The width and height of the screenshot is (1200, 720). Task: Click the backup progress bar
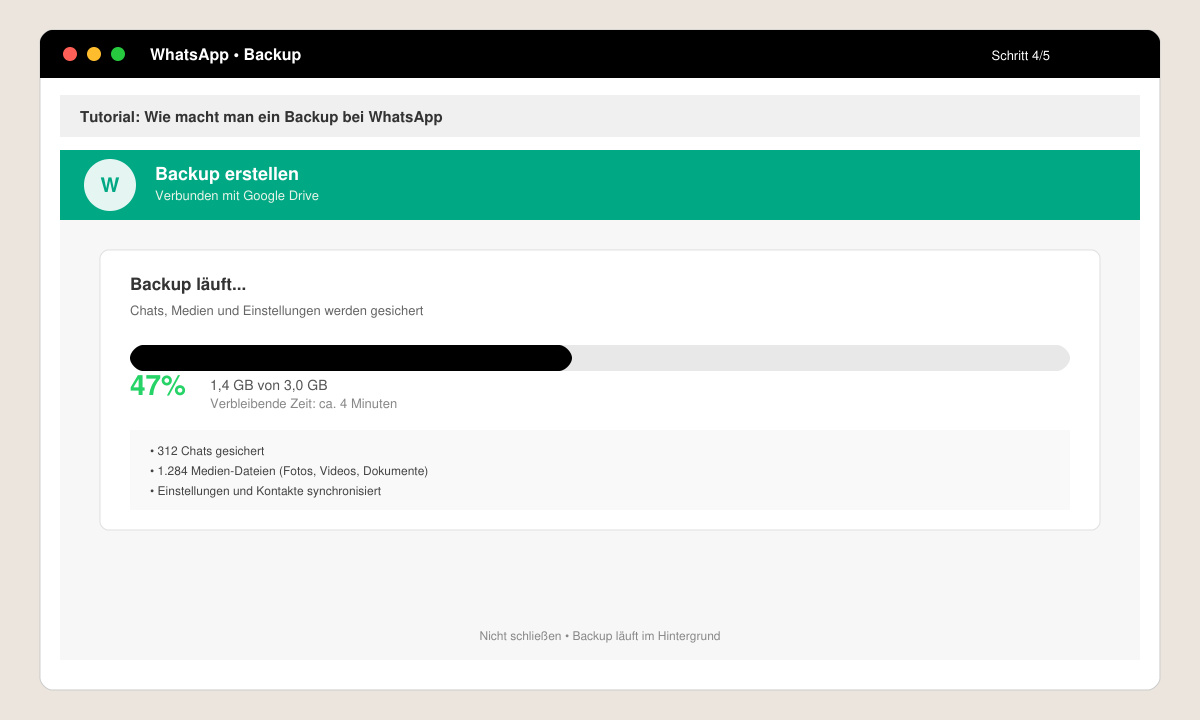click(x=600, y=358)
